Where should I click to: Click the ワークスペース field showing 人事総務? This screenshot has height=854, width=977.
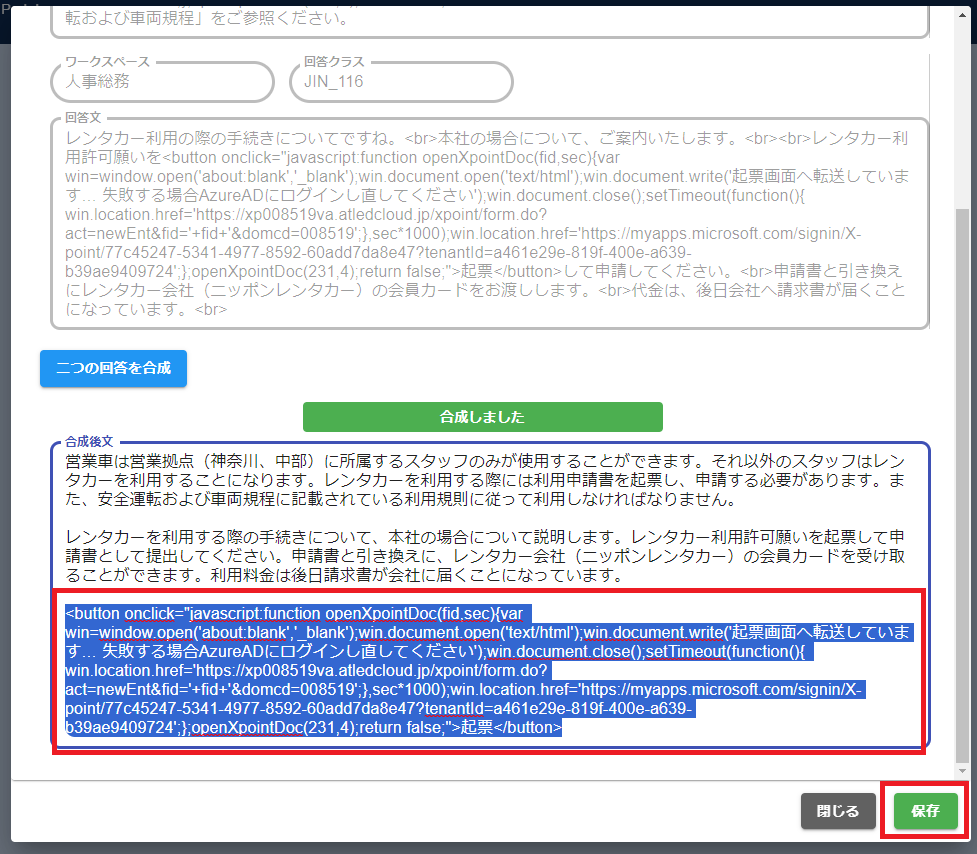coord(161,82)
